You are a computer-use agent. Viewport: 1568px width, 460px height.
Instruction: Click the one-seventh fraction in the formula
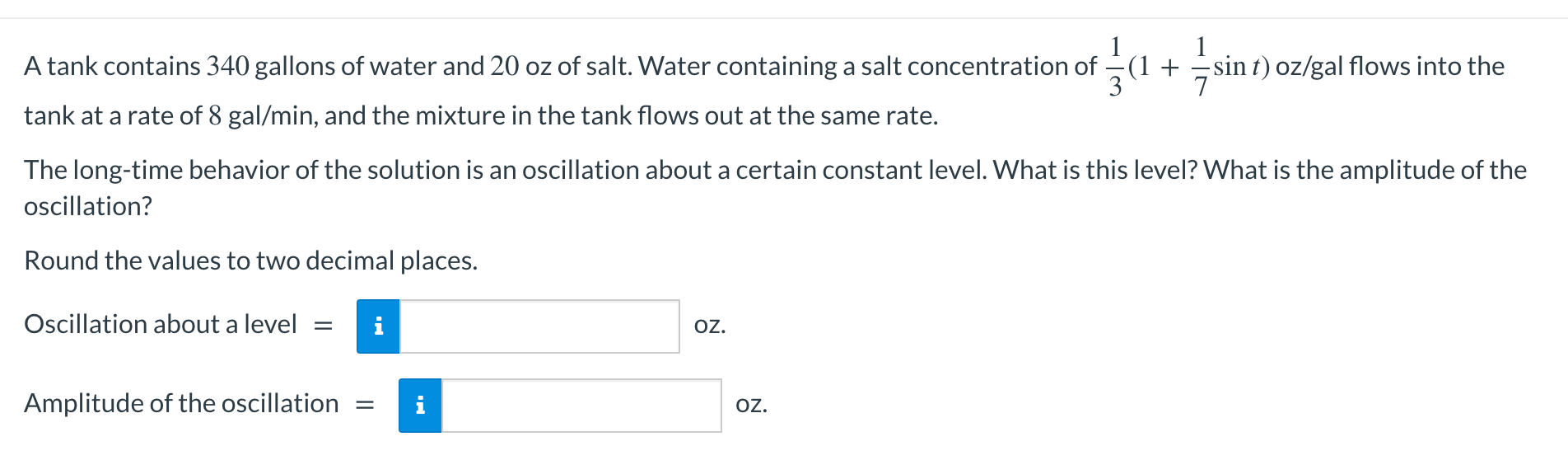pyautogui.click(x=1201, y=67)
